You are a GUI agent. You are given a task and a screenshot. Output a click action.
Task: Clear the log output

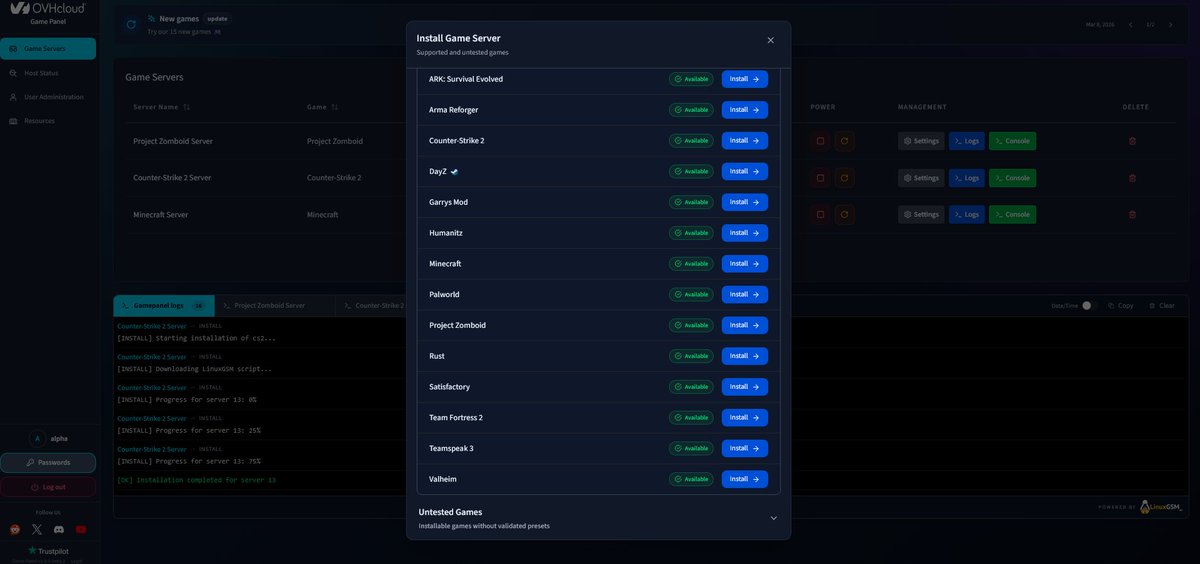coord(1161,305)
